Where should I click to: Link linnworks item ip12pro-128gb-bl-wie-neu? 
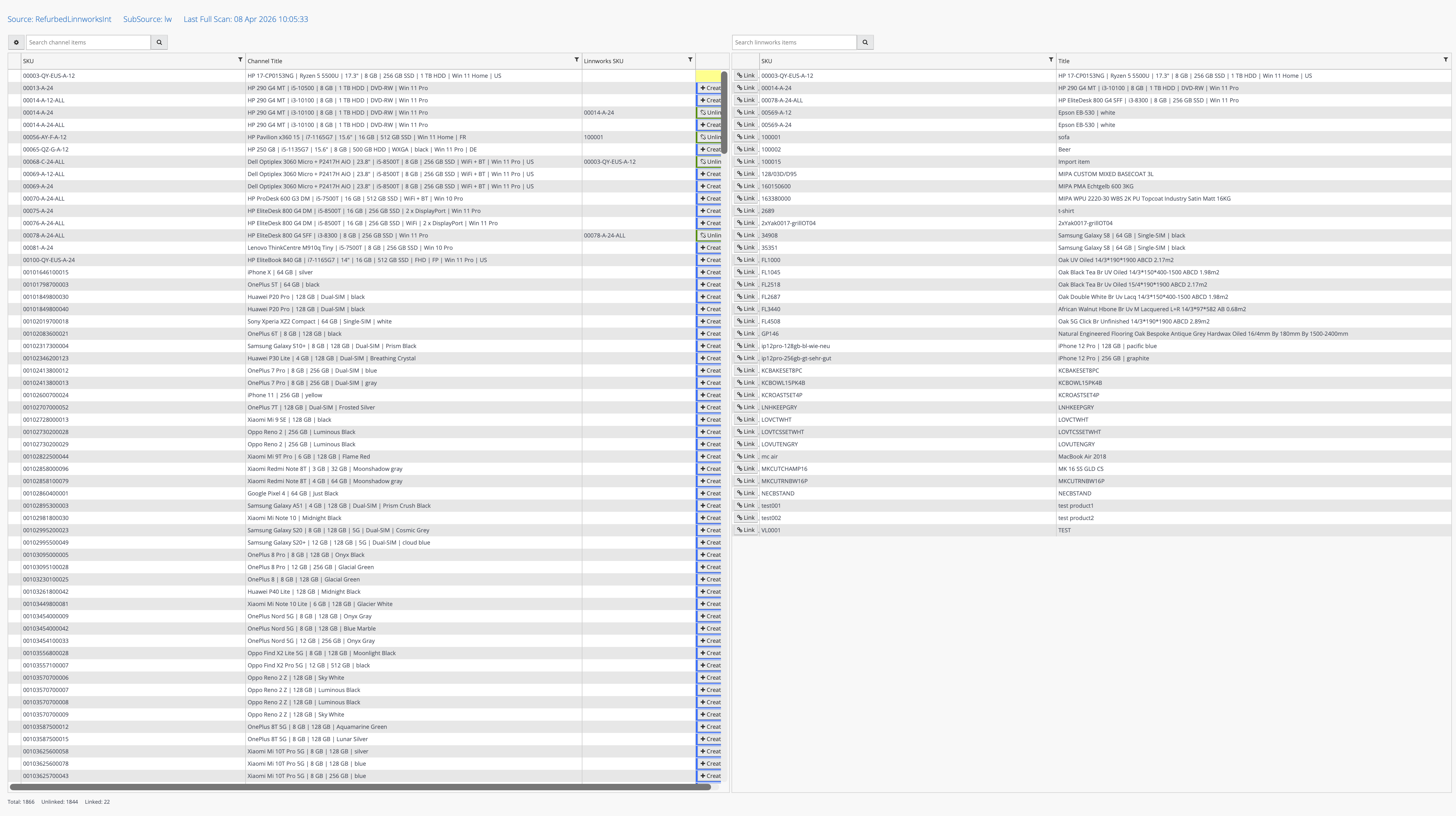[746, 346]
